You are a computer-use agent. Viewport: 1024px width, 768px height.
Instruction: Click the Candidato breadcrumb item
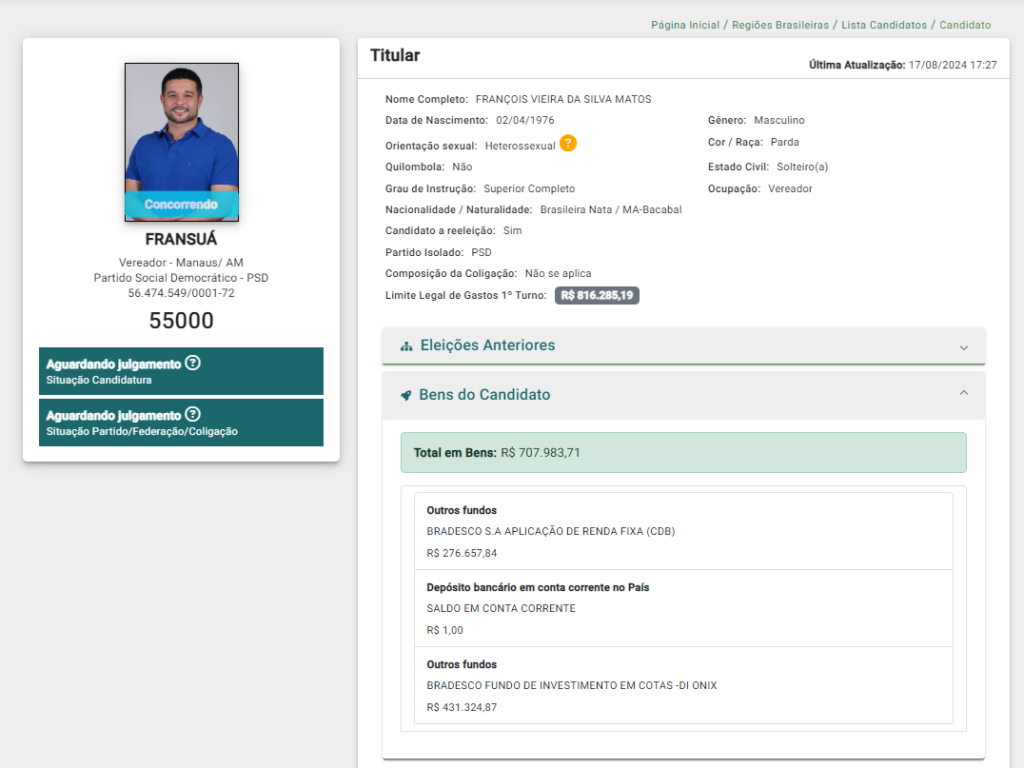[x=965, y=25]
